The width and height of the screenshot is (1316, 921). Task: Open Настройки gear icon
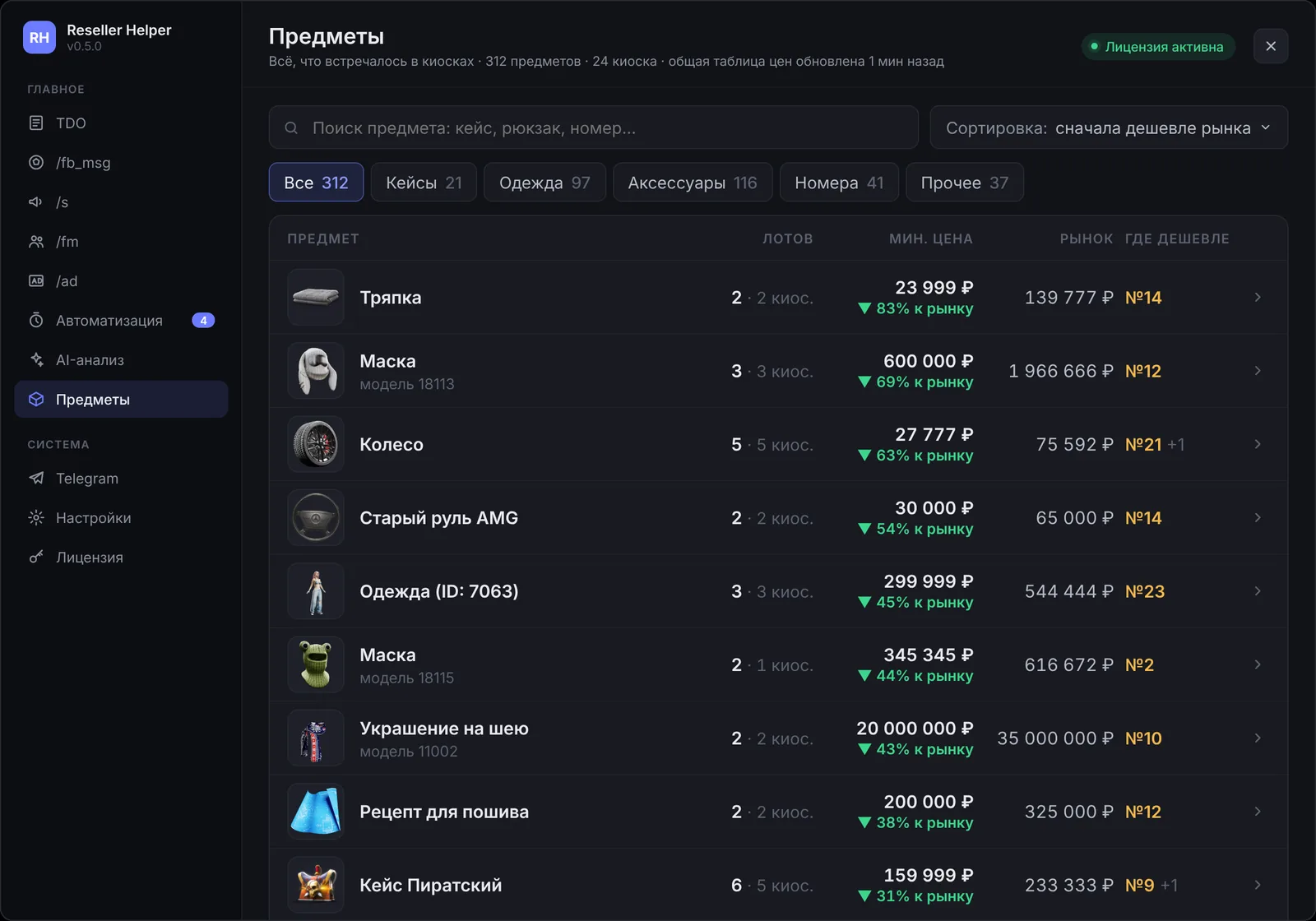36,518
